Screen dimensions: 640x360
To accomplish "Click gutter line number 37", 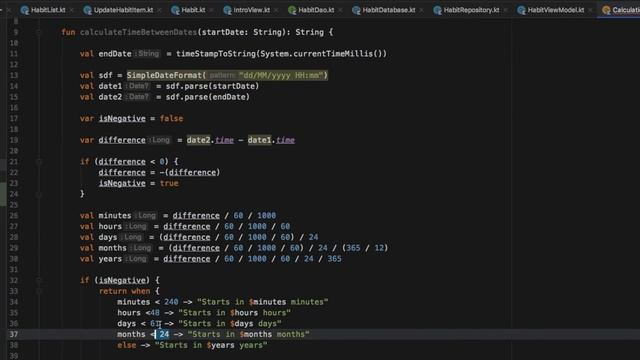I will [13, 334].
